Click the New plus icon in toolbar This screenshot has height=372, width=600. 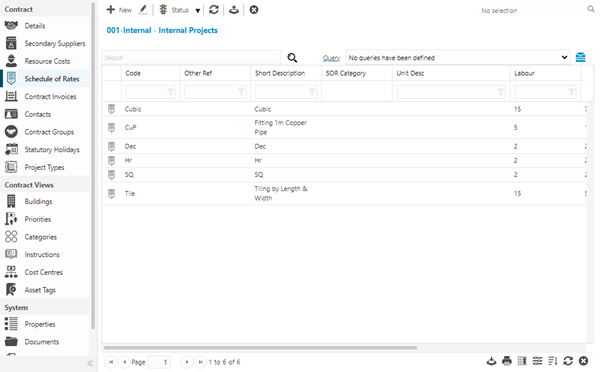click(x=111, y=10)
